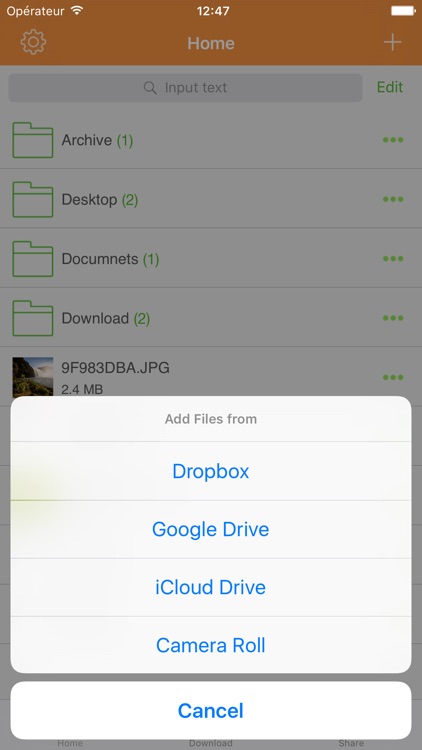Dismiss the sheet with Cancel
Viewport: 422px width, 750px height.
pos(211,710)
